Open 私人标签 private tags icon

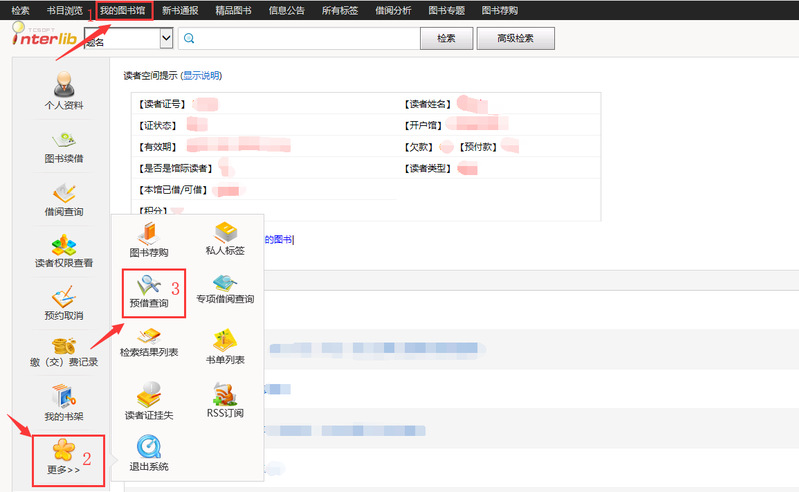point(224,236)
